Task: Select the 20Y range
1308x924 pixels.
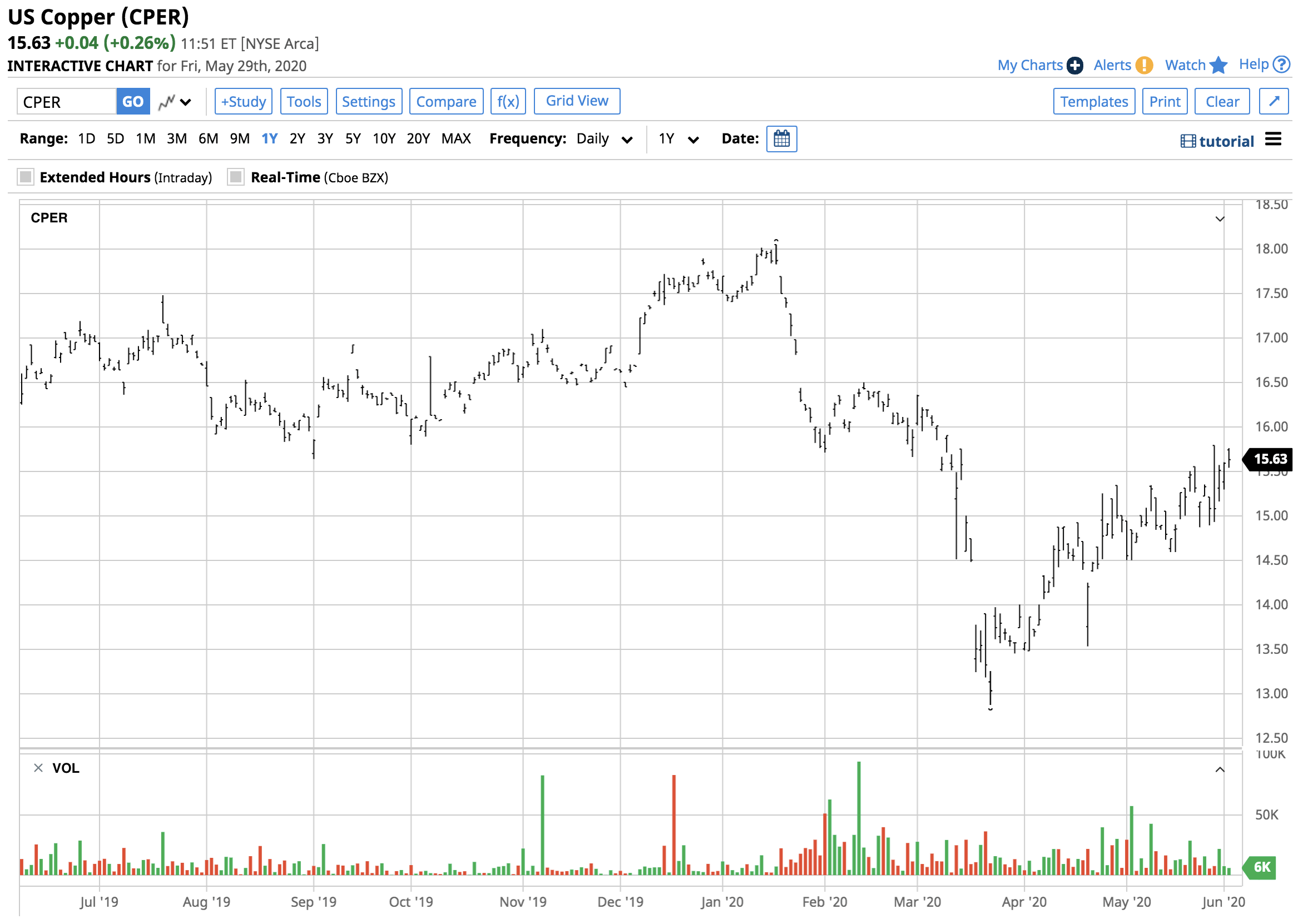Action: [419, 139]
